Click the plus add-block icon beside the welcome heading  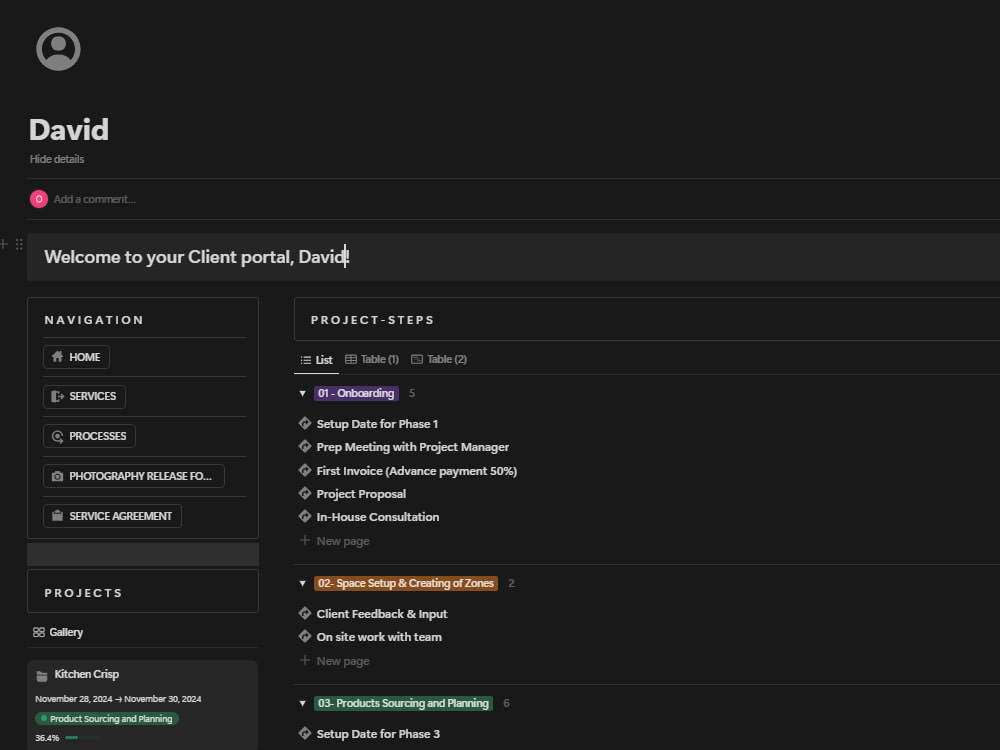coord(4,244)
